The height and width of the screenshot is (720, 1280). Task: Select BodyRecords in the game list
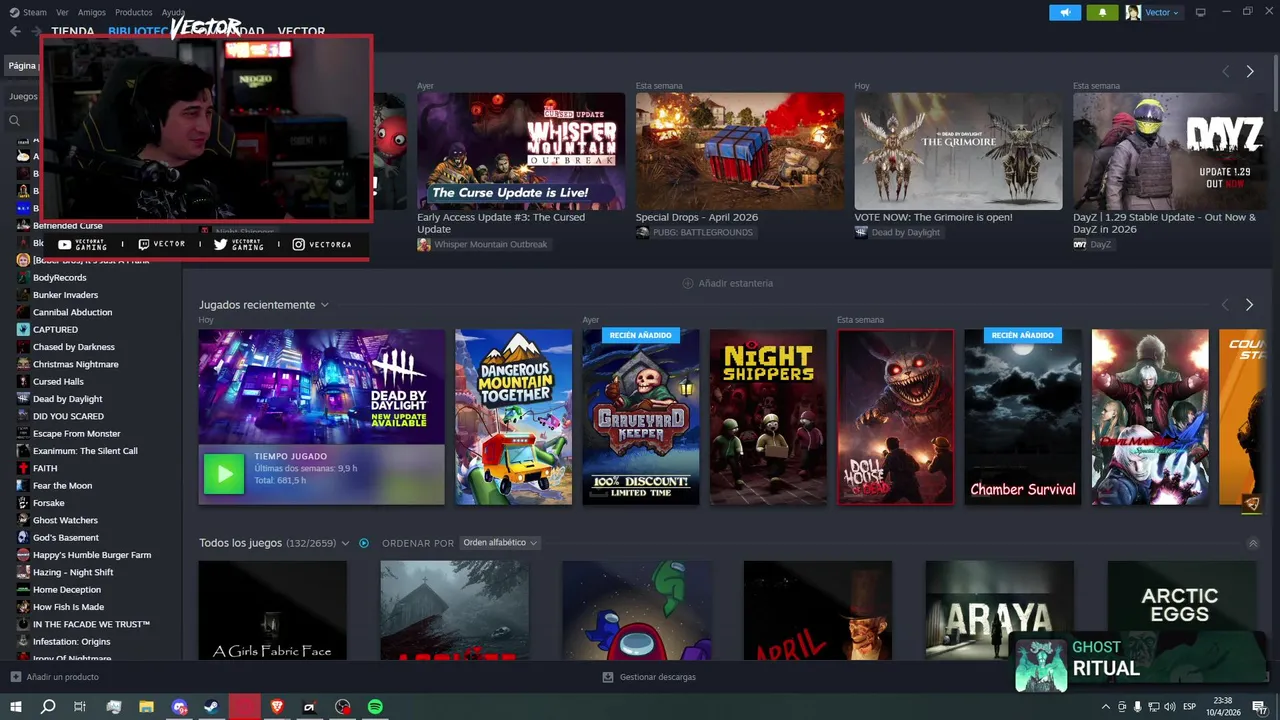click(60, 277)
